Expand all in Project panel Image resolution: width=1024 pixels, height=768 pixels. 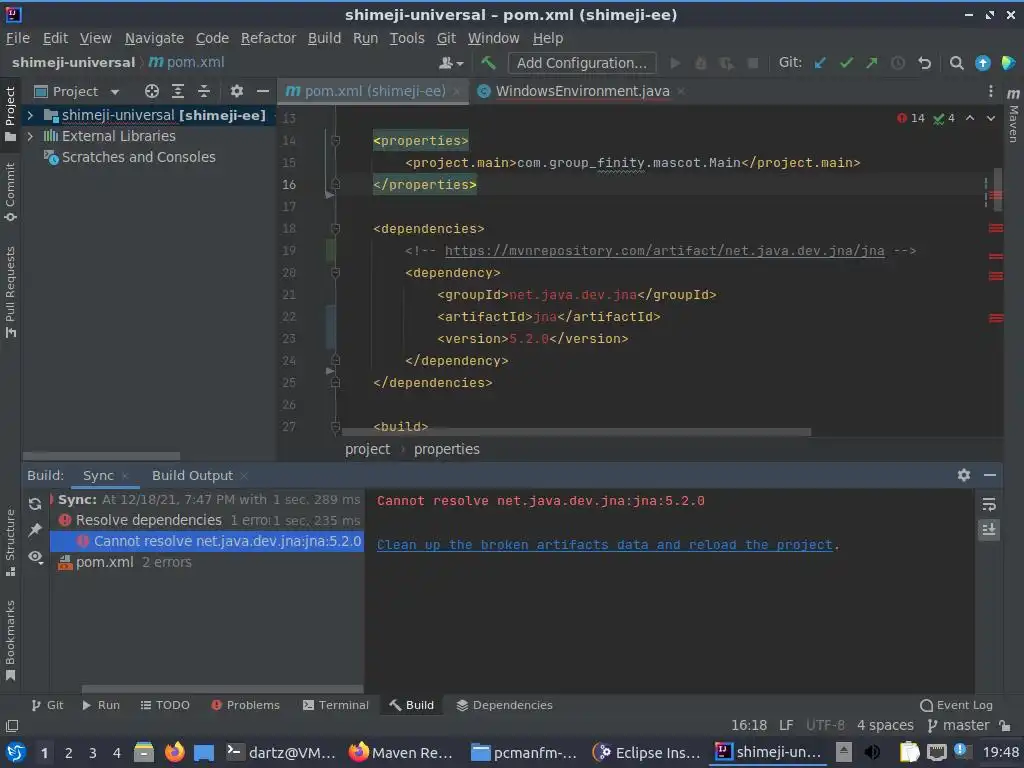tap(178, 91)
